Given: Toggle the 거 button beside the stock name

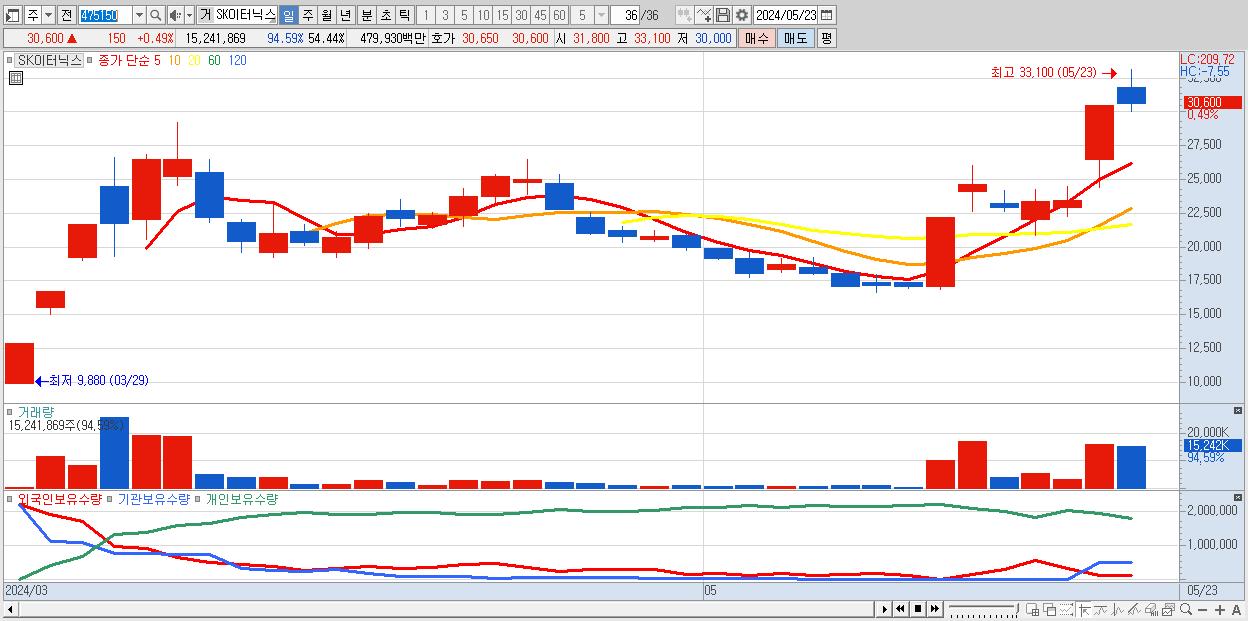Looking at the screenshot, I should click(205, 15).
